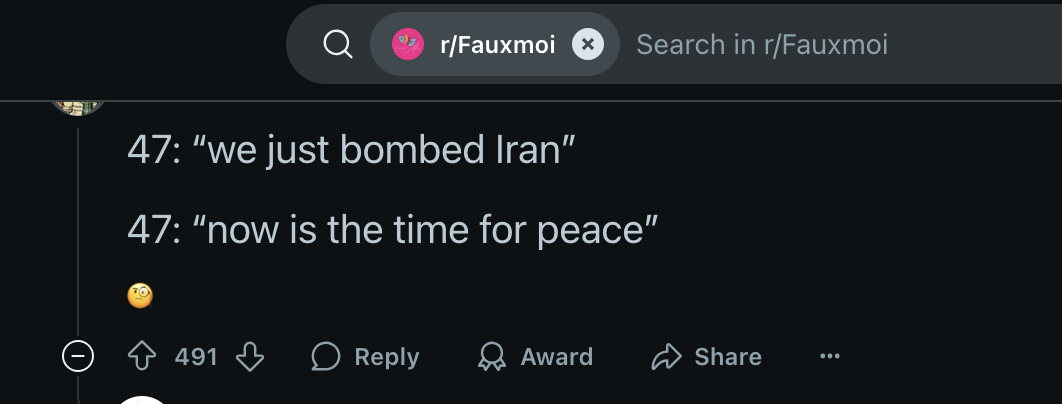Click the vertical thread line beside comment
The image size is (1062, 404).
pyautogui.click(x=78, y=230)
